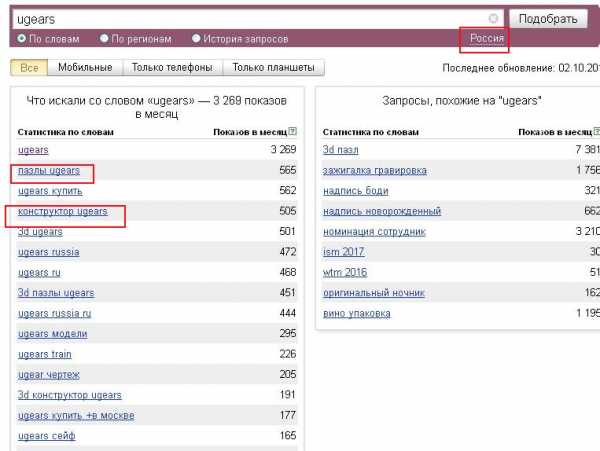The height and width of the screenshot is (451, 600).
Task: Open the зажигалка гравировка link
Action: (375, 170)
